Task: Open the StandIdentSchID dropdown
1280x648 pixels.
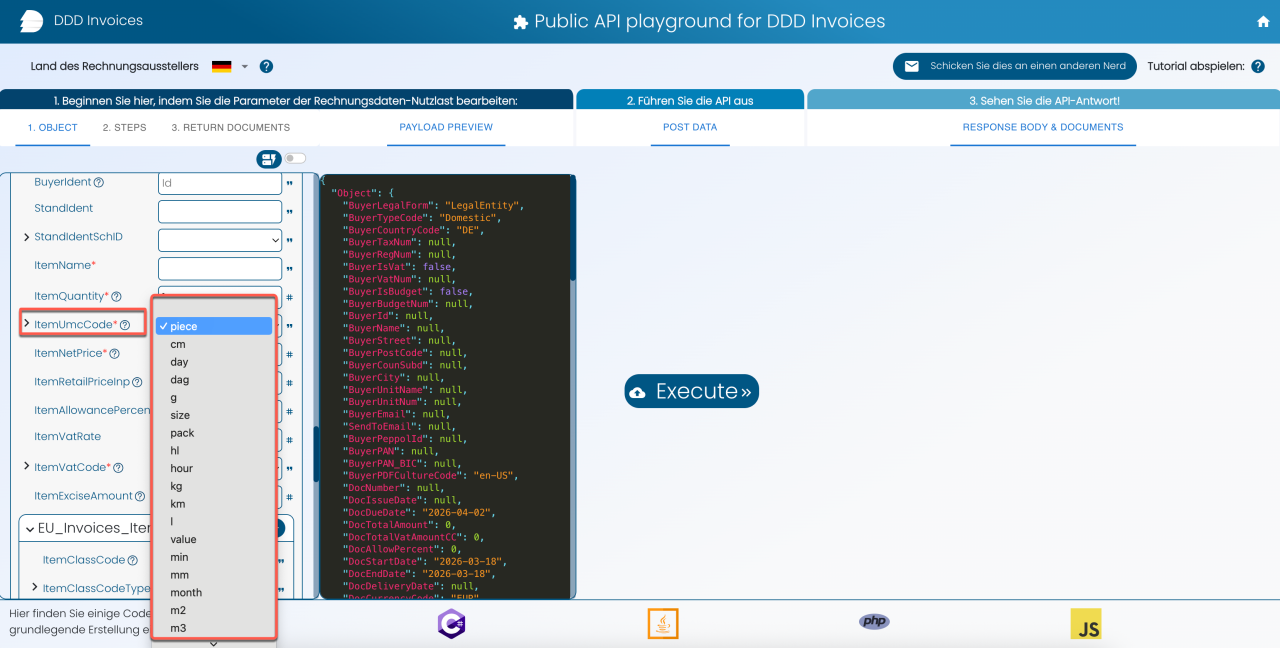Action: [x=220, y=240]
